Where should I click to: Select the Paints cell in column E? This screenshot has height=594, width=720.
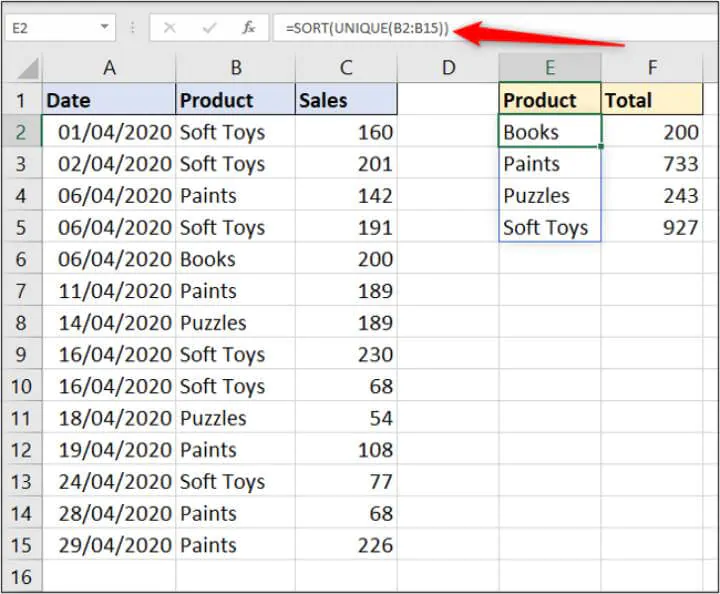pos(550,163)
